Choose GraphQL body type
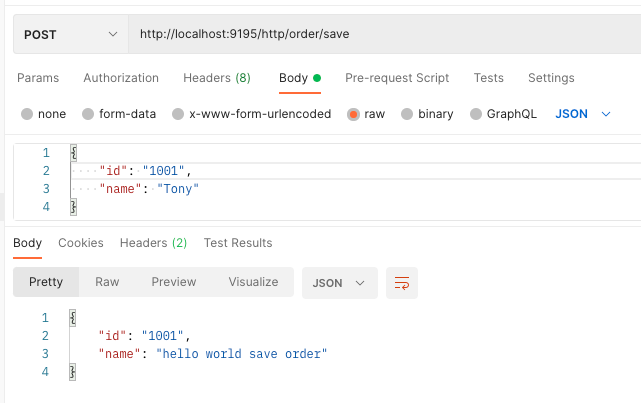 476,114
